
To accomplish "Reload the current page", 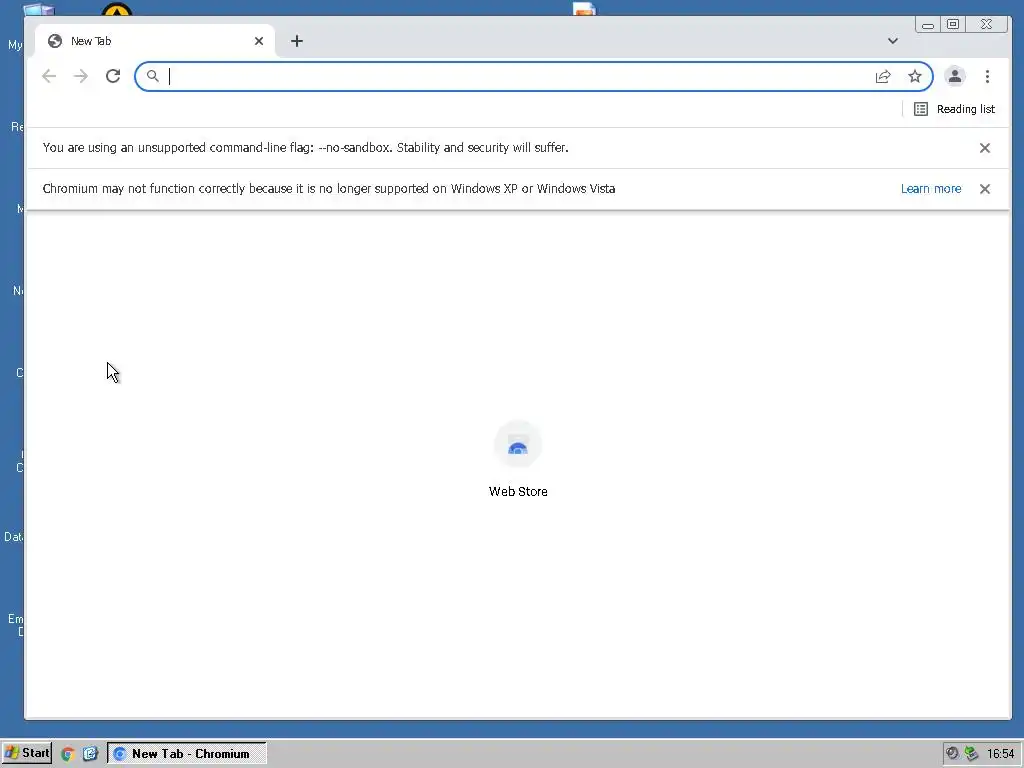I will click(x=113, y=76).
